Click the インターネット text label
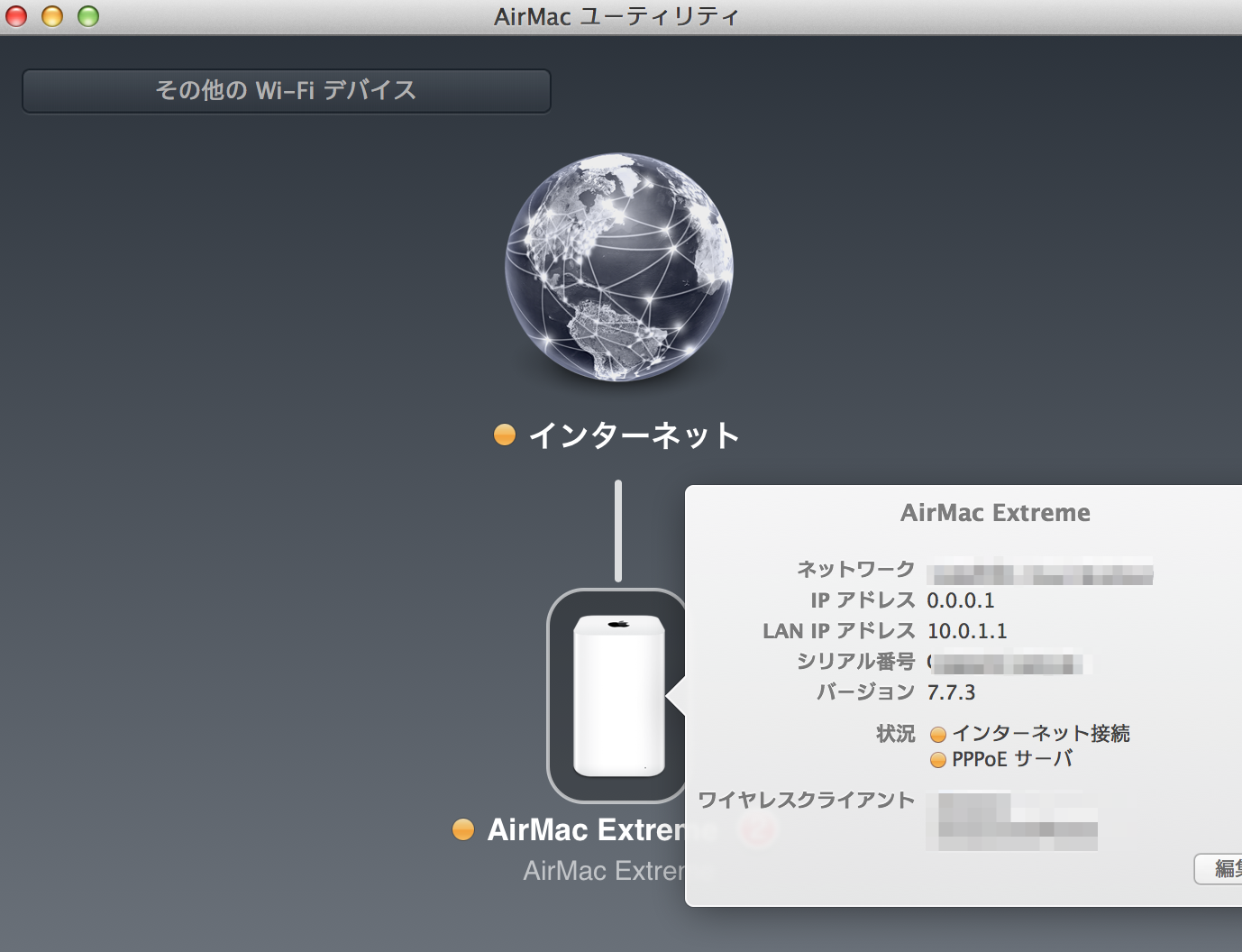The image size is (1242, 952). click(x=634, y=435)
